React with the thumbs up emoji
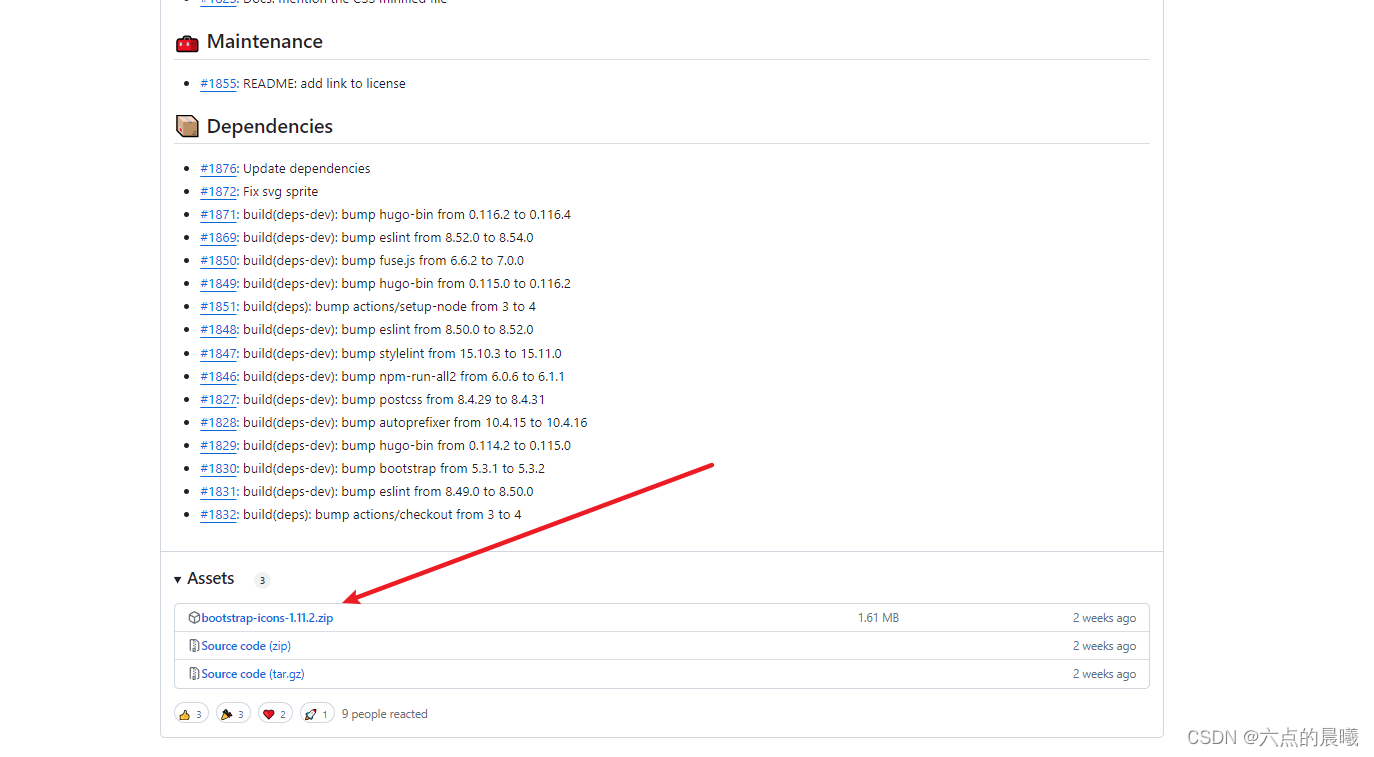Image resolution: width=1374 pixels, height=757 pixels. 191,714
